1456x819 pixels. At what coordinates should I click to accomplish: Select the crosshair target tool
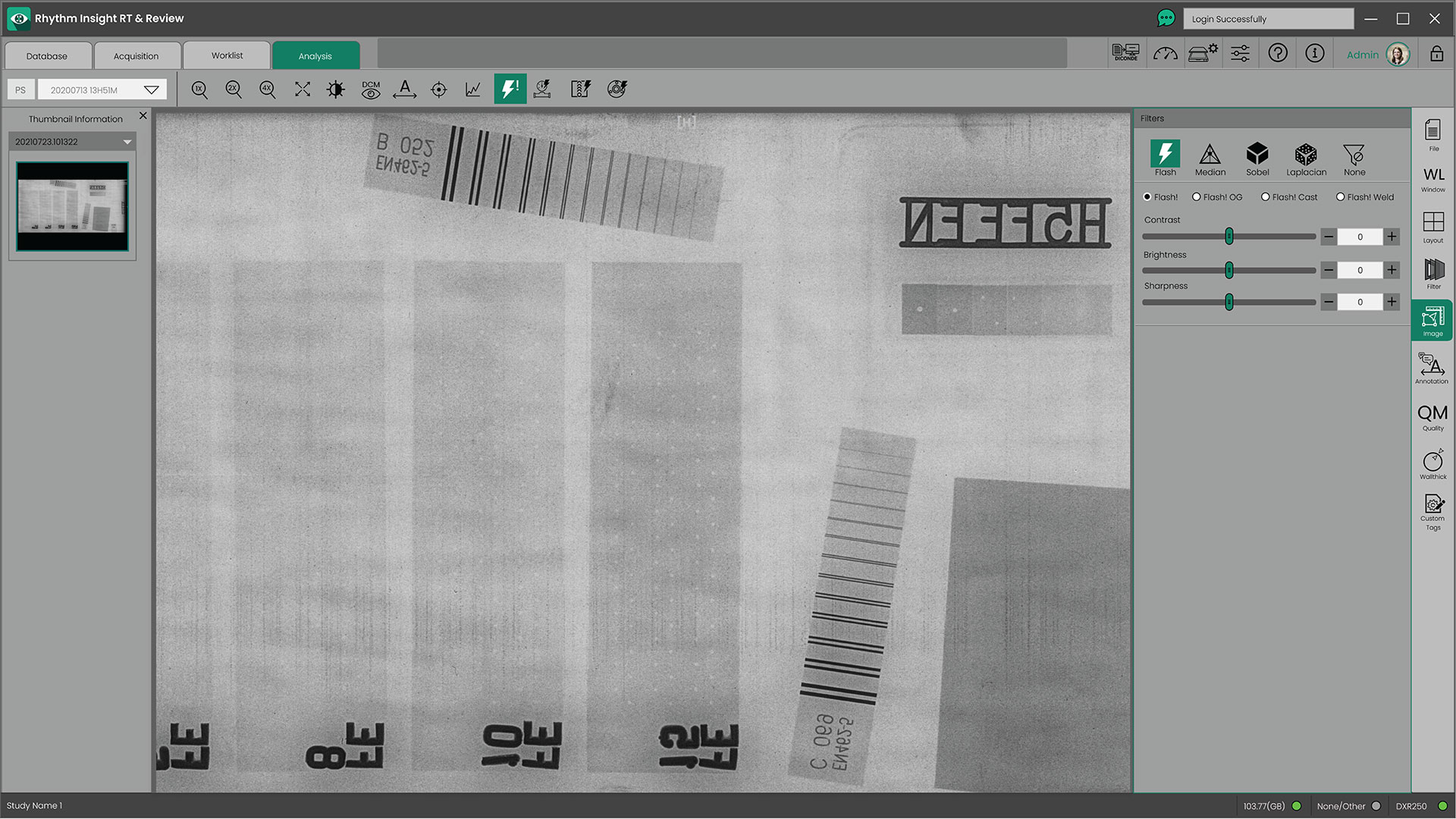coord(439,89)
